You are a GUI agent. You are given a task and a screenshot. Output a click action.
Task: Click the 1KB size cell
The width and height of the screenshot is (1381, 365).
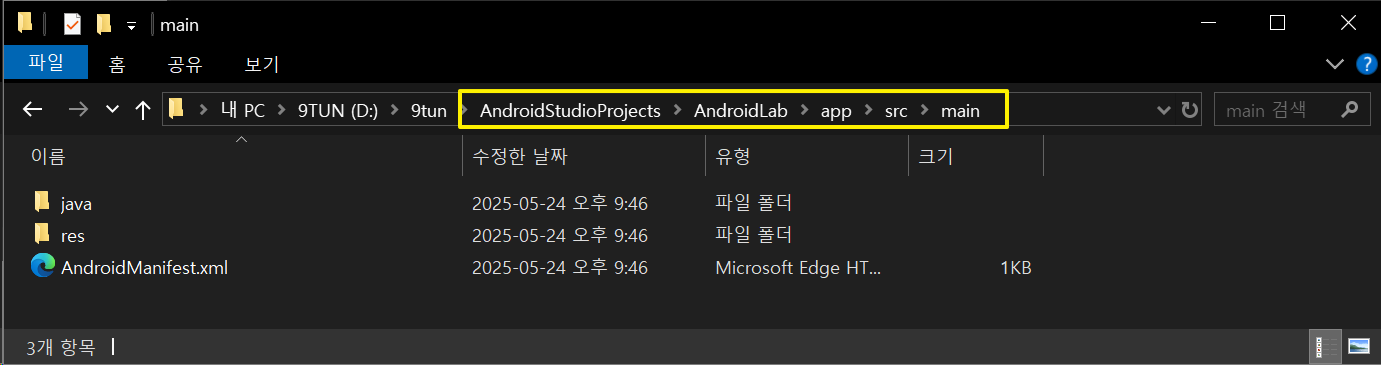pyautogui.click(x=1015, y=268)
